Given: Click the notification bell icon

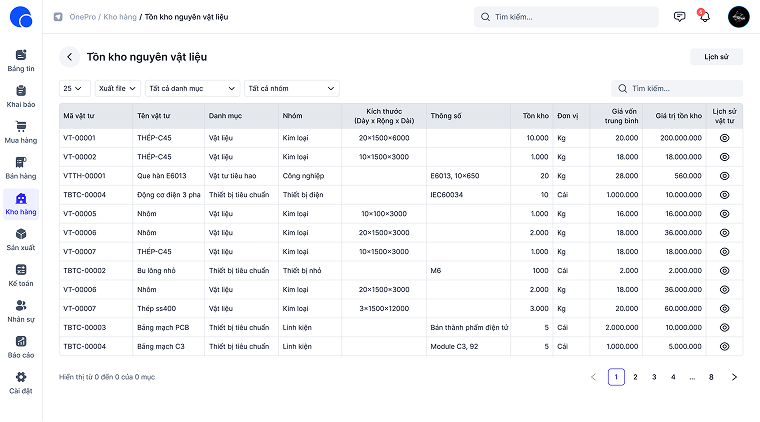Looking at the screenshot, I should tap(704, 17).
